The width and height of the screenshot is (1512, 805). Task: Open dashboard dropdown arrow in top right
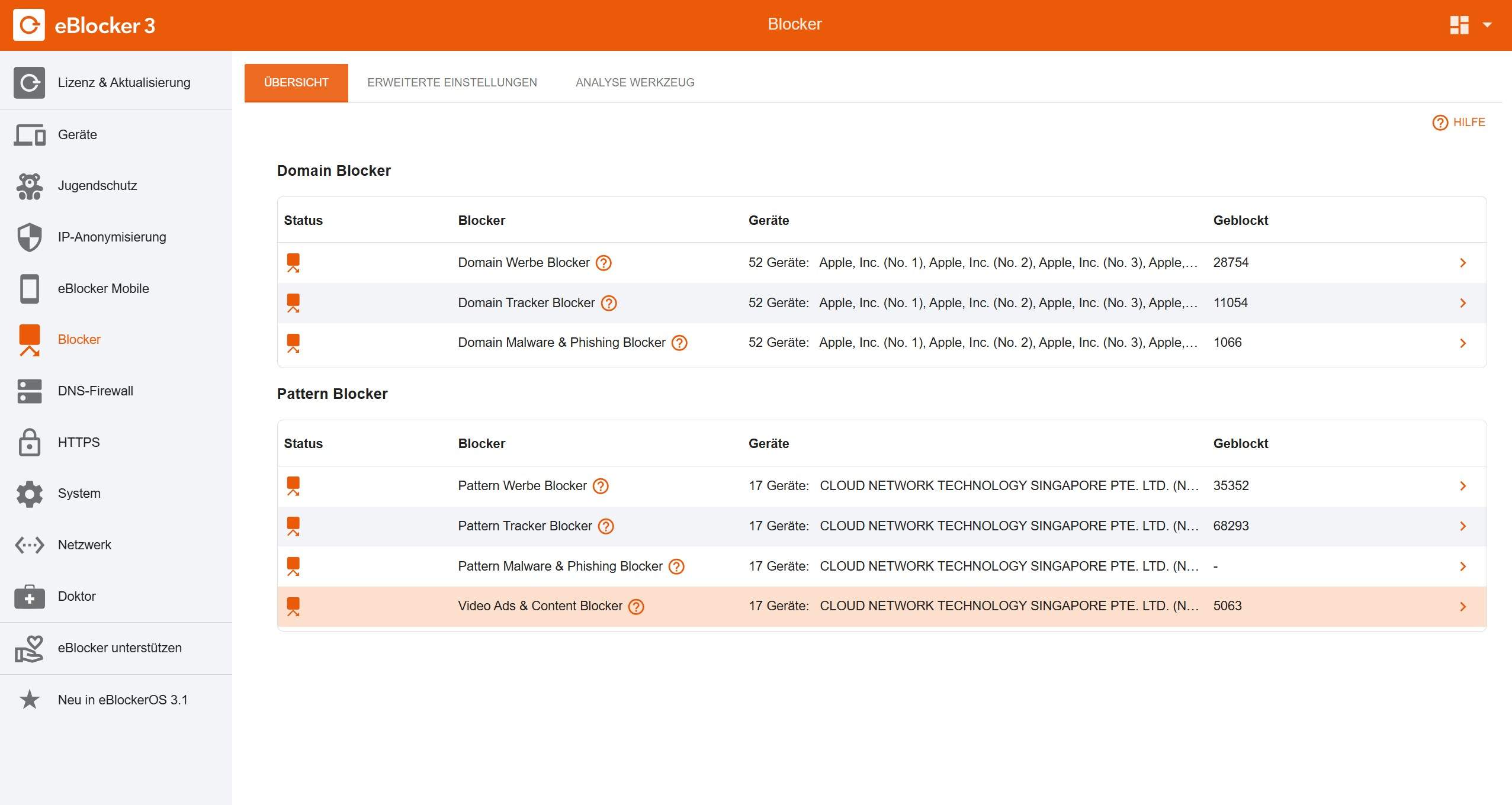1487,25
